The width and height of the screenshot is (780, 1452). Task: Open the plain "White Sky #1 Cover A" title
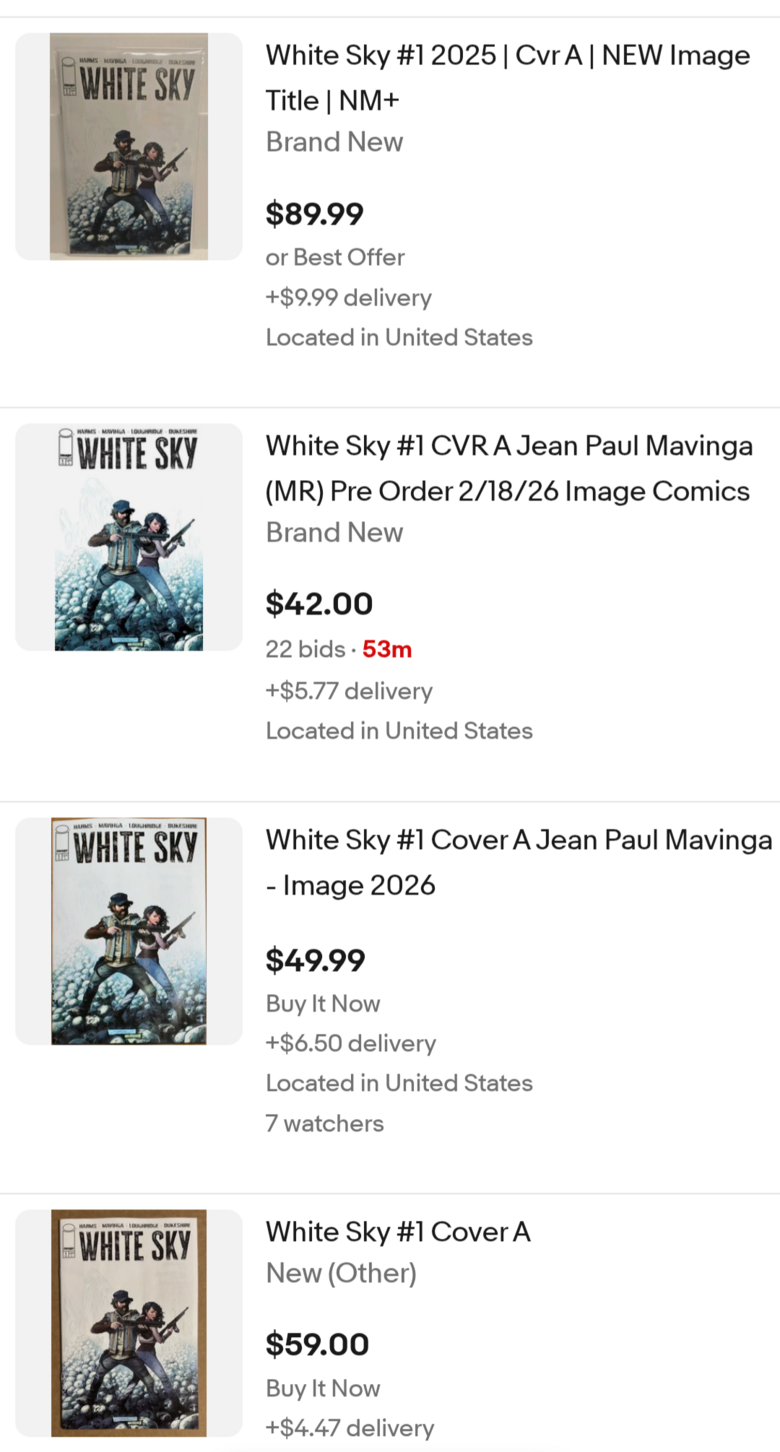398,1232
